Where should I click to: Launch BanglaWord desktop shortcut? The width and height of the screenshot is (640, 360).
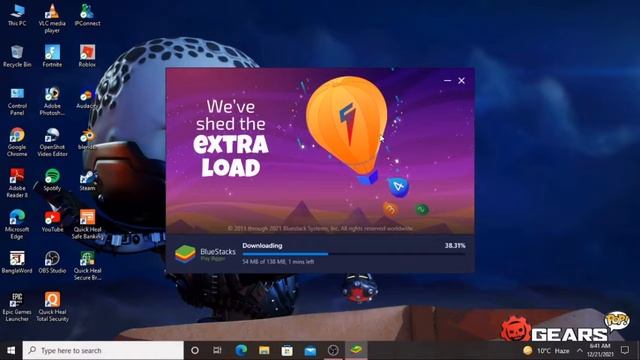click(x=17, y=262)
